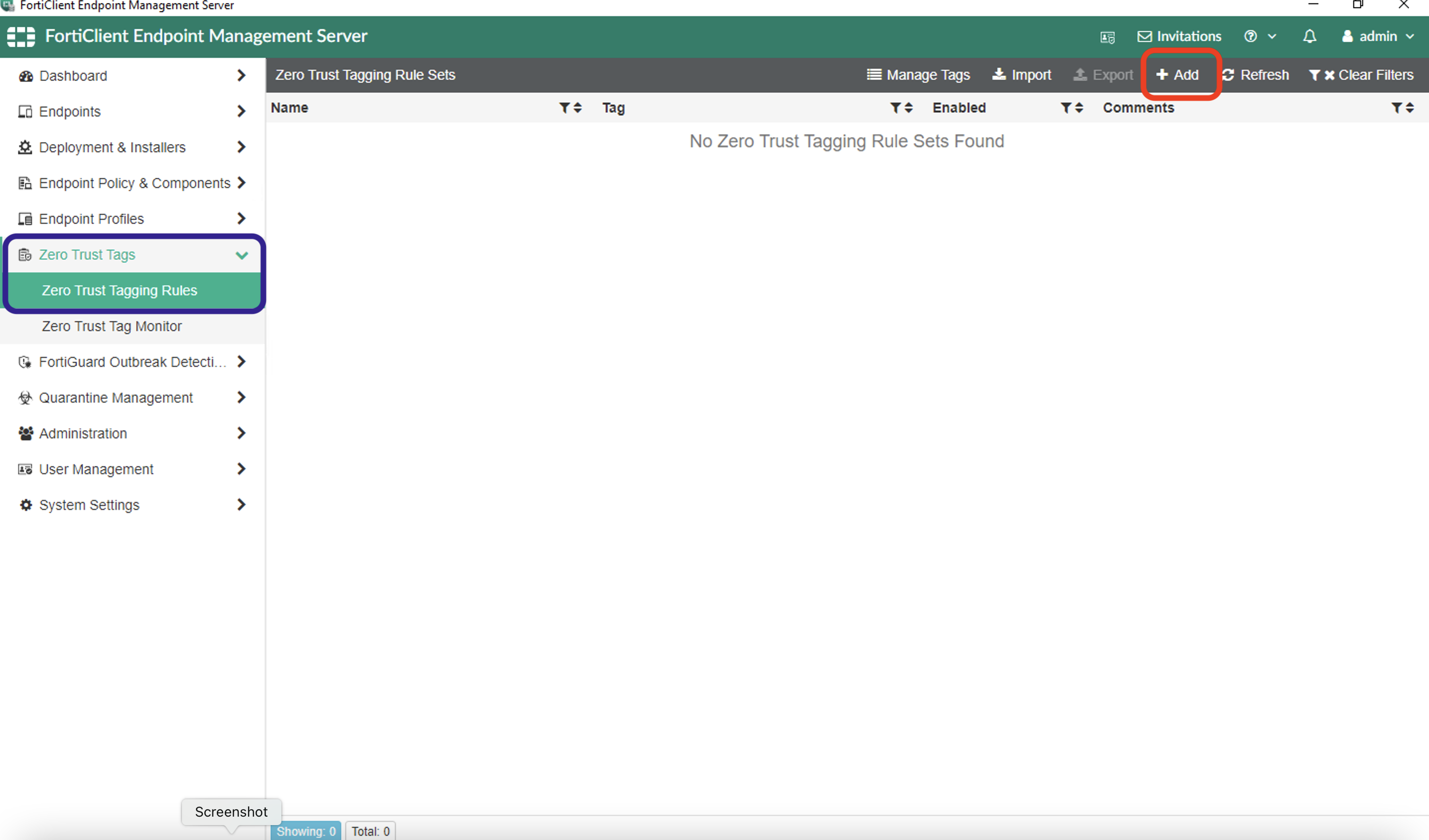Expand Deployment & Installers arrow

pos(242,147)
